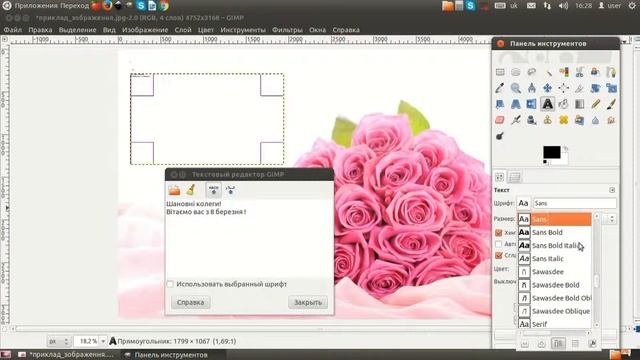Select the Eraser tool
The height and width of the screenshot is (360, 640).
(500, 120)
